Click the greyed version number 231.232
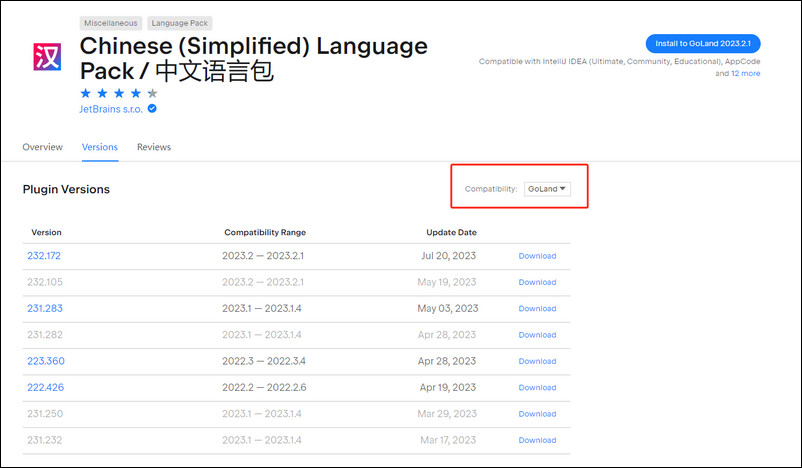This screenshot has width=802, height=468. pos(45,440)
